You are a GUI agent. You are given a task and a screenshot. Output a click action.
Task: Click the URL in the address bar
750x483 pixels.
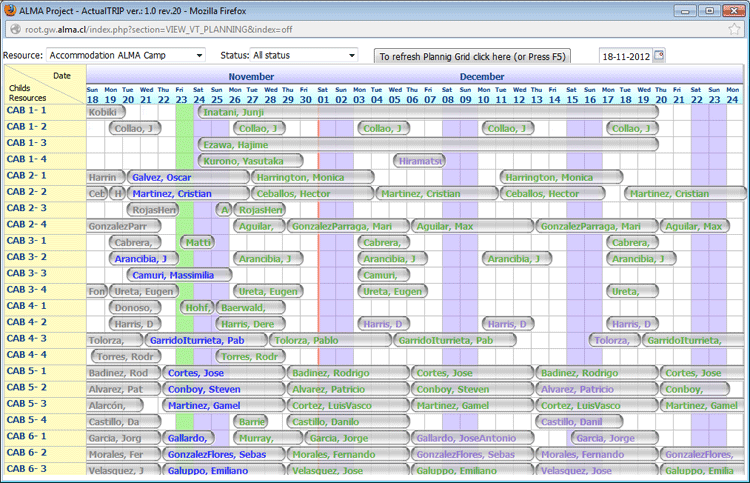click(150, 31)
